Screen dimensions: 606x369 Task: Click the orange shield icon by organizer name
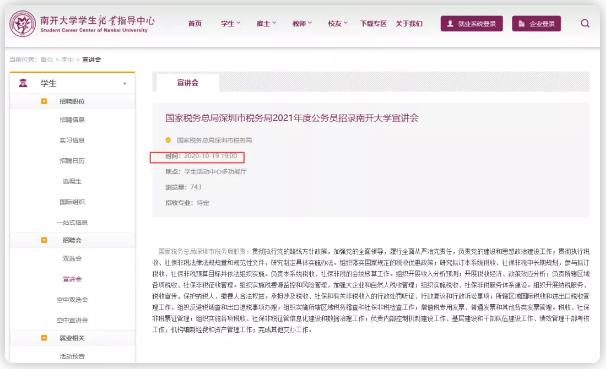coord(168,140)
